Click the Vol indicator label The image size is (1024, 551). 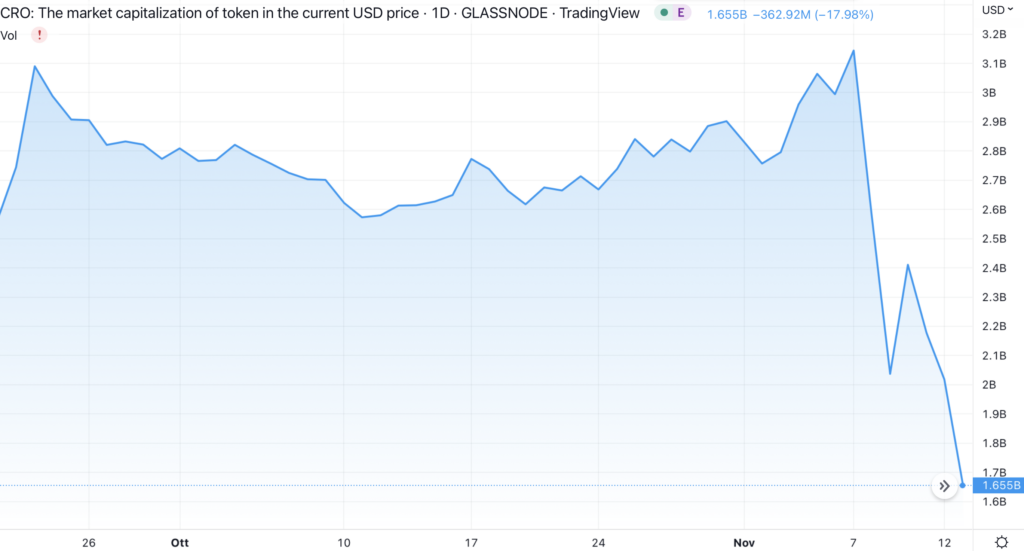pos(9,35)
